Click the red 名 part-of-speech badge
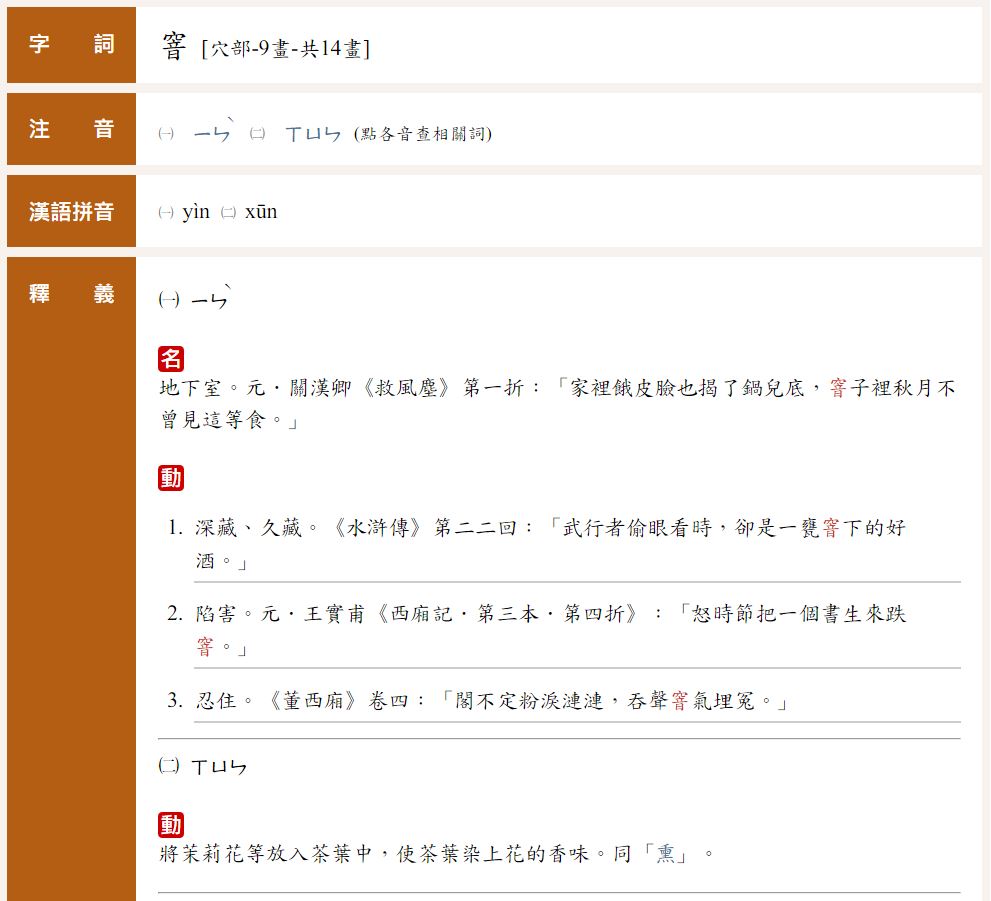991x901 pixels. pyautogui.click(x=171, y=359)
